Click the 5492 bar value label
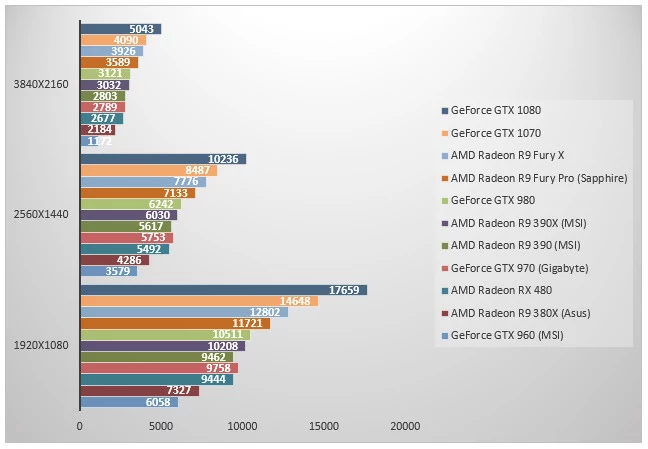Viewport: 648px width, 449px height. [x=149, y=249]
